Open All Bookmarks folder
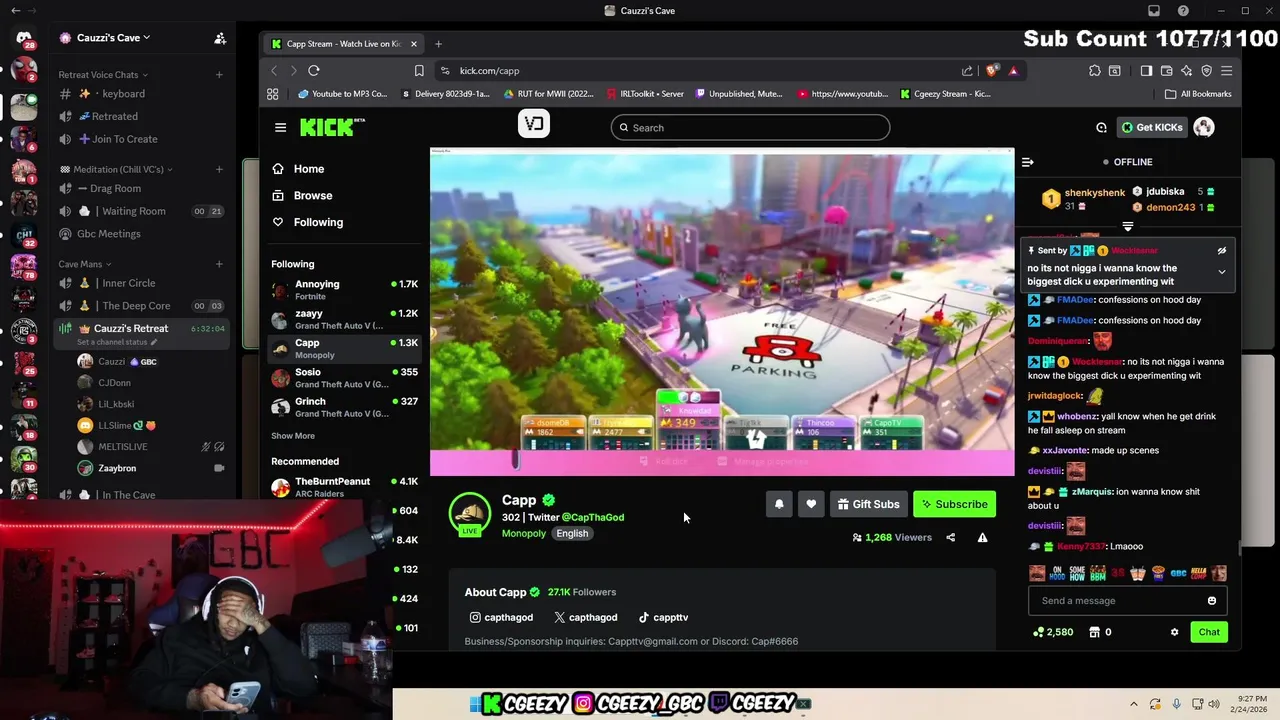 click(x=1198, y=94)
